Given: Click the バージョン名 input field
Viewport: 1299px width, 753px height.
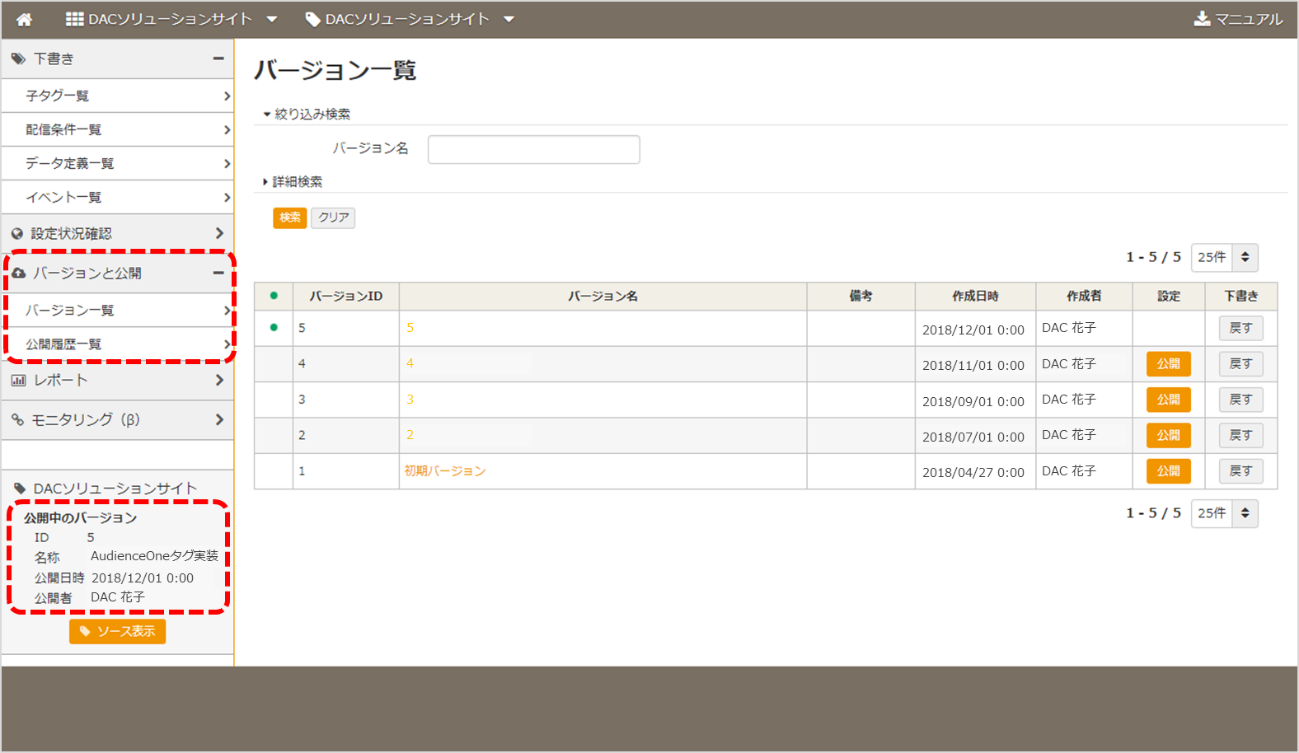Looking at the screenshot, I should [x=533, y=149].
